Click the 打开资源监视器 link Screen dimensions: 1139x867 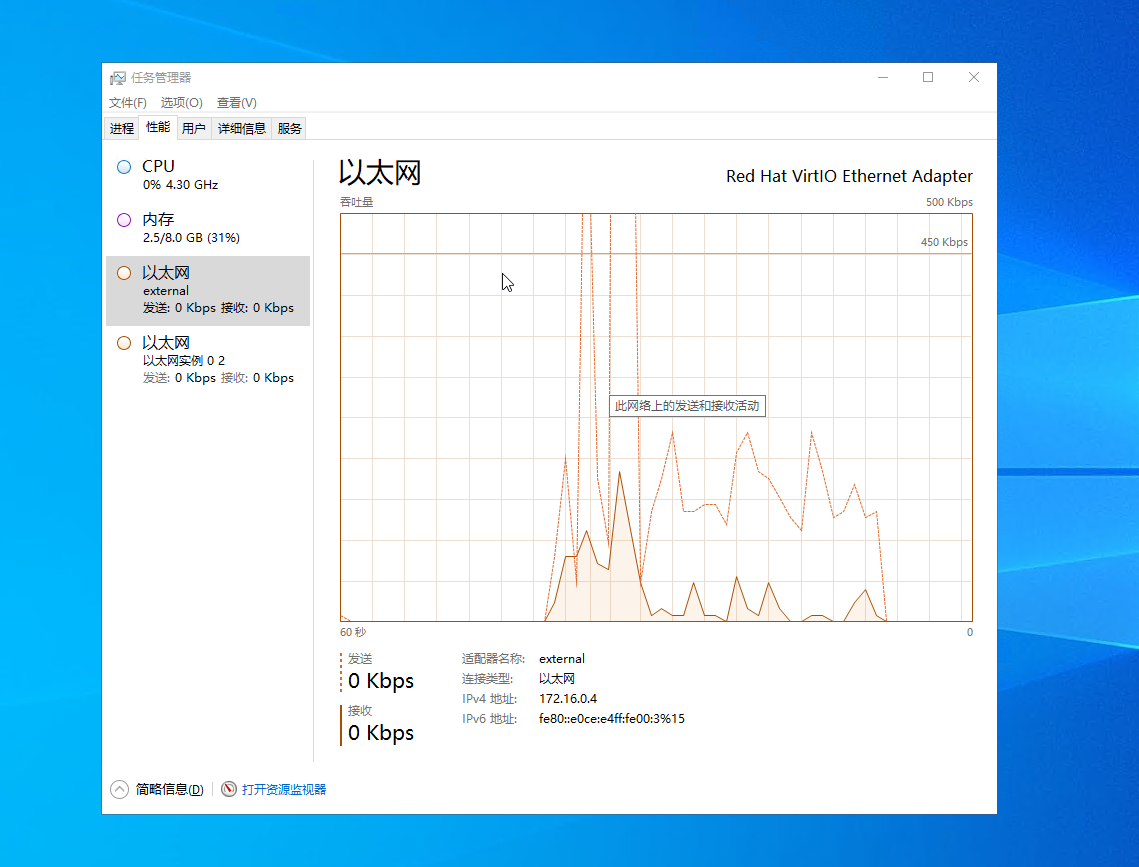point(284,789)
